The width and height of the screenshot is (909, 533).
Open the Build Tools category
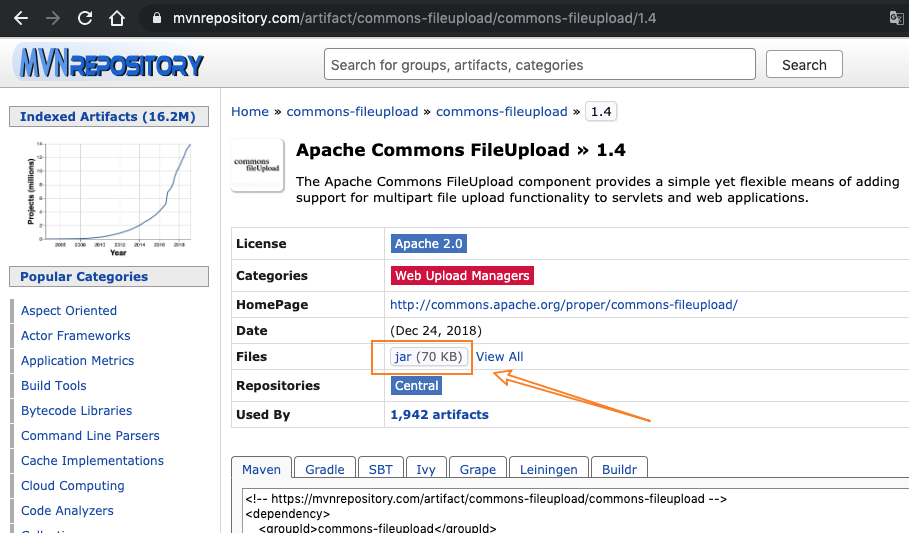[x=53, y=386]
